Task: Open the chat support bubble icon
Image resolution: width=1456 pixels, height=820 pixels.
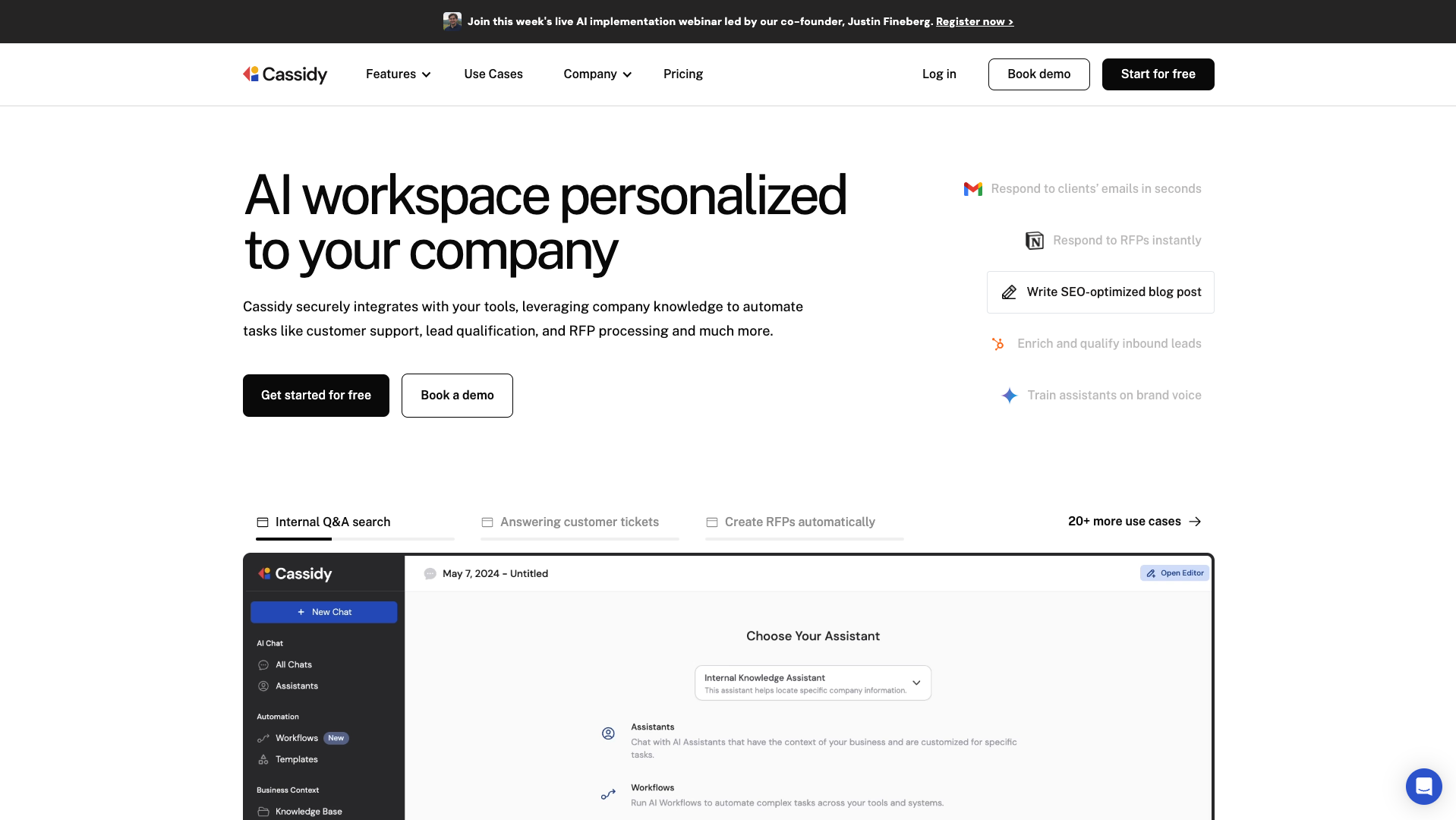Action: click(1423, 786)
